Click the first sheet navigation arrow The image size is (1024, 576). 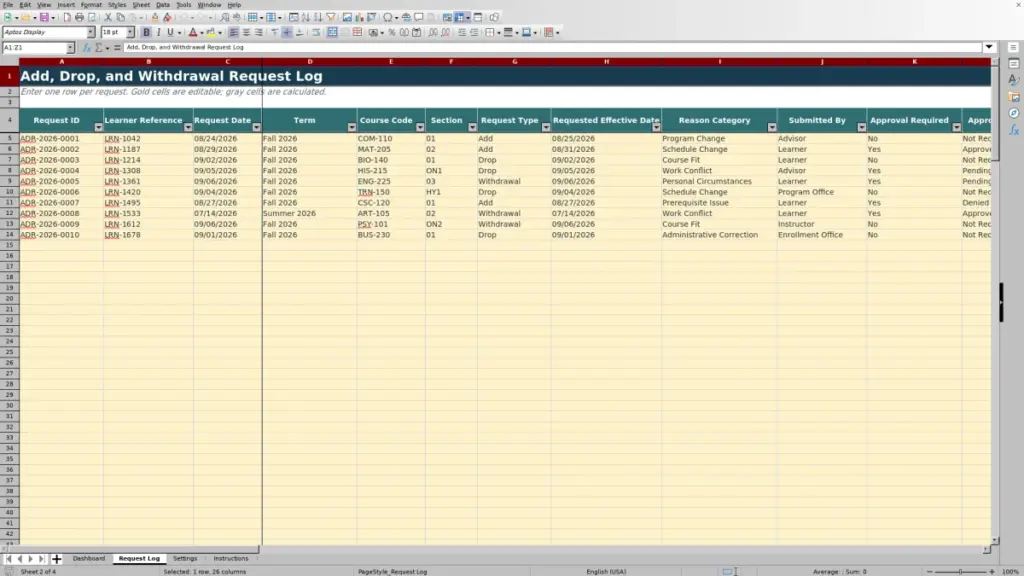(8, 559)
